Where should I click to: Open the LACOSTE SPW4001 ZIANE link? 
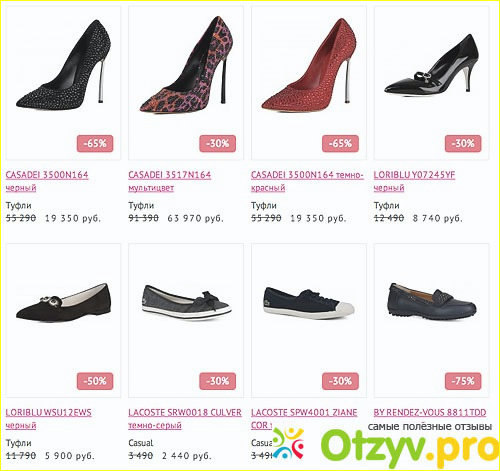pos(304,413)
